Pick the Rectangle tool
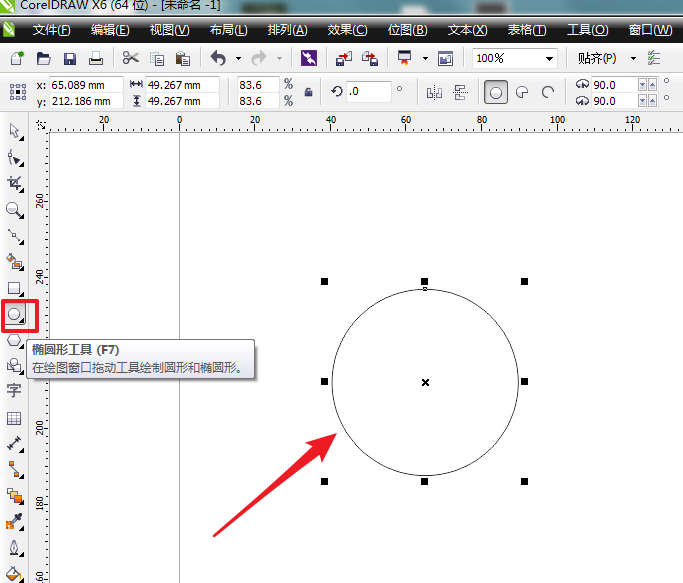This screenshot has width=683, height=583. pos(15,288)
